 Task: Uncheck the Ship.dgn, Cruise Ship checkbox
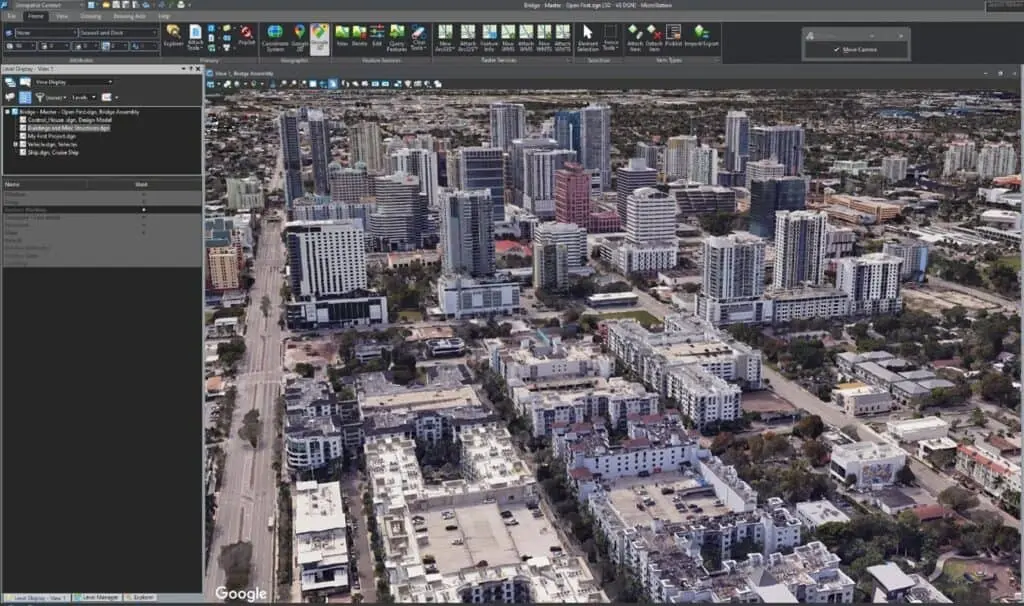pyautogui.click(x=23, y=152)
